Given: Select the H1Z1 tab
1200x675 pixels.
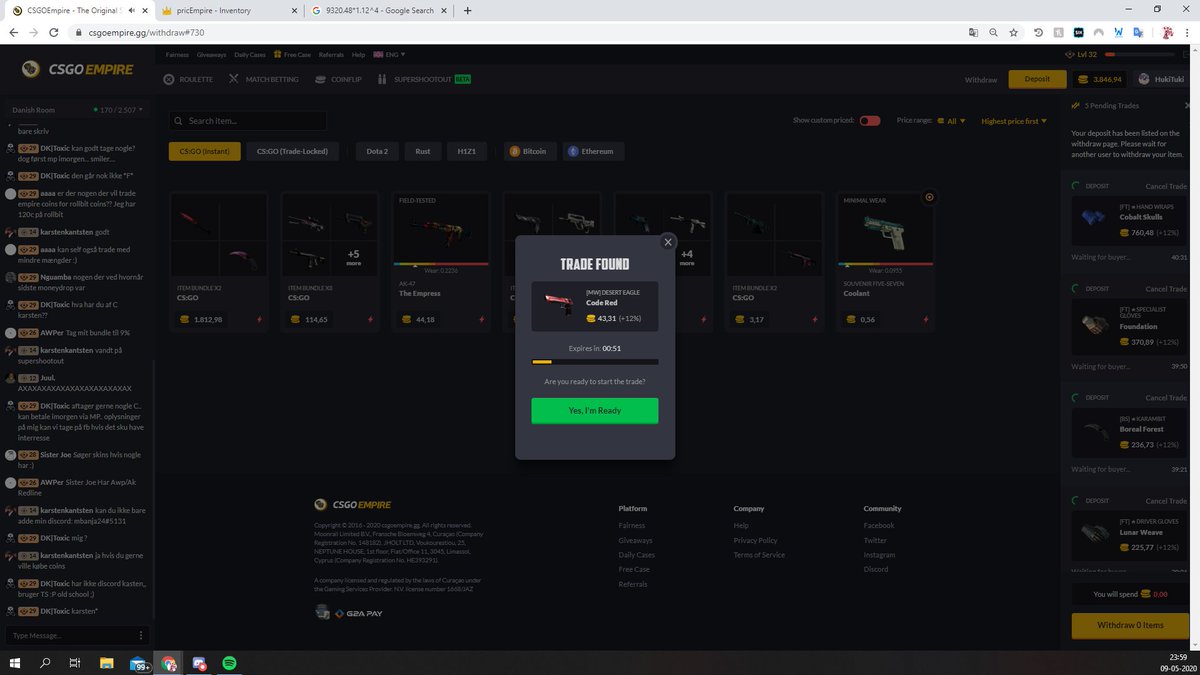Looking at the screenshot, I should 467,151.
